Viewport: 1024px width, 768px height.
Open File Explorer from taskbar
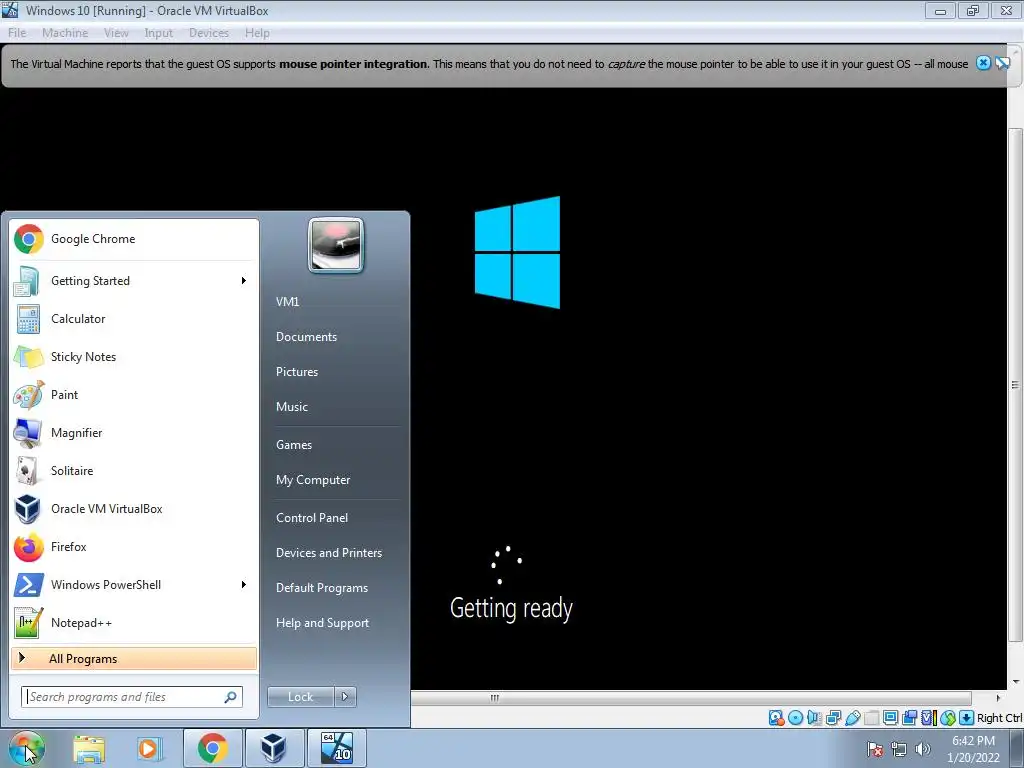click(89, 748)
